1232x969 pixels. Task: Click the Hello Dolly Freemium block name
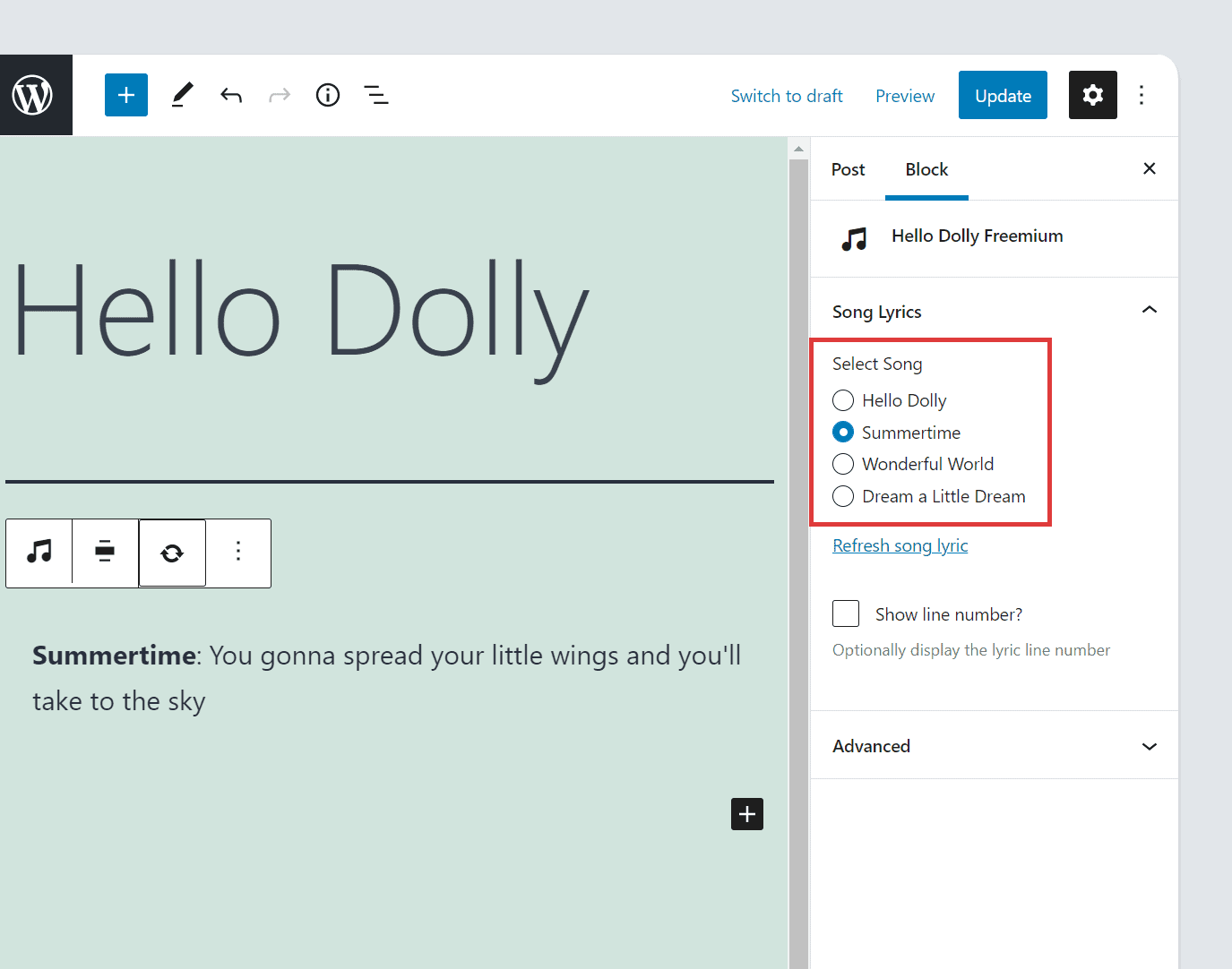[x=978, y=236]
